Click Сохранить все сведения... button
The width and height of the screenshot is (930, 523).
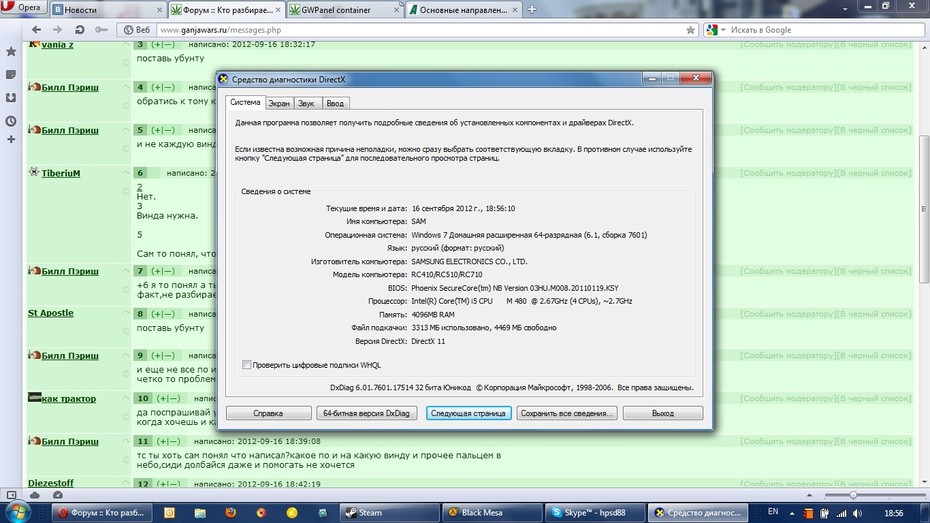[x=566, y=413]
